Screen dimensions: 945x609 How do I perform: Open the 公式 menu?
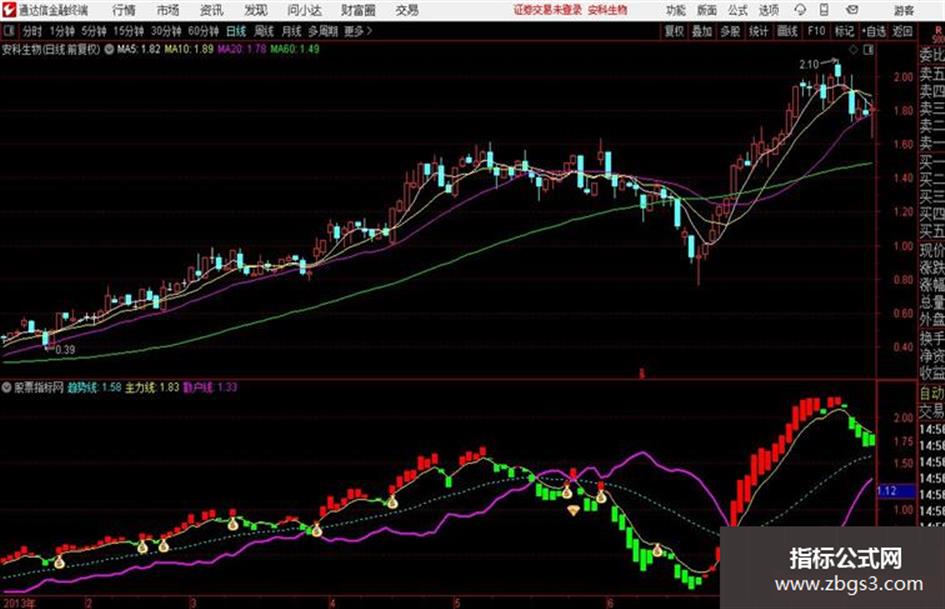[738, 10]
